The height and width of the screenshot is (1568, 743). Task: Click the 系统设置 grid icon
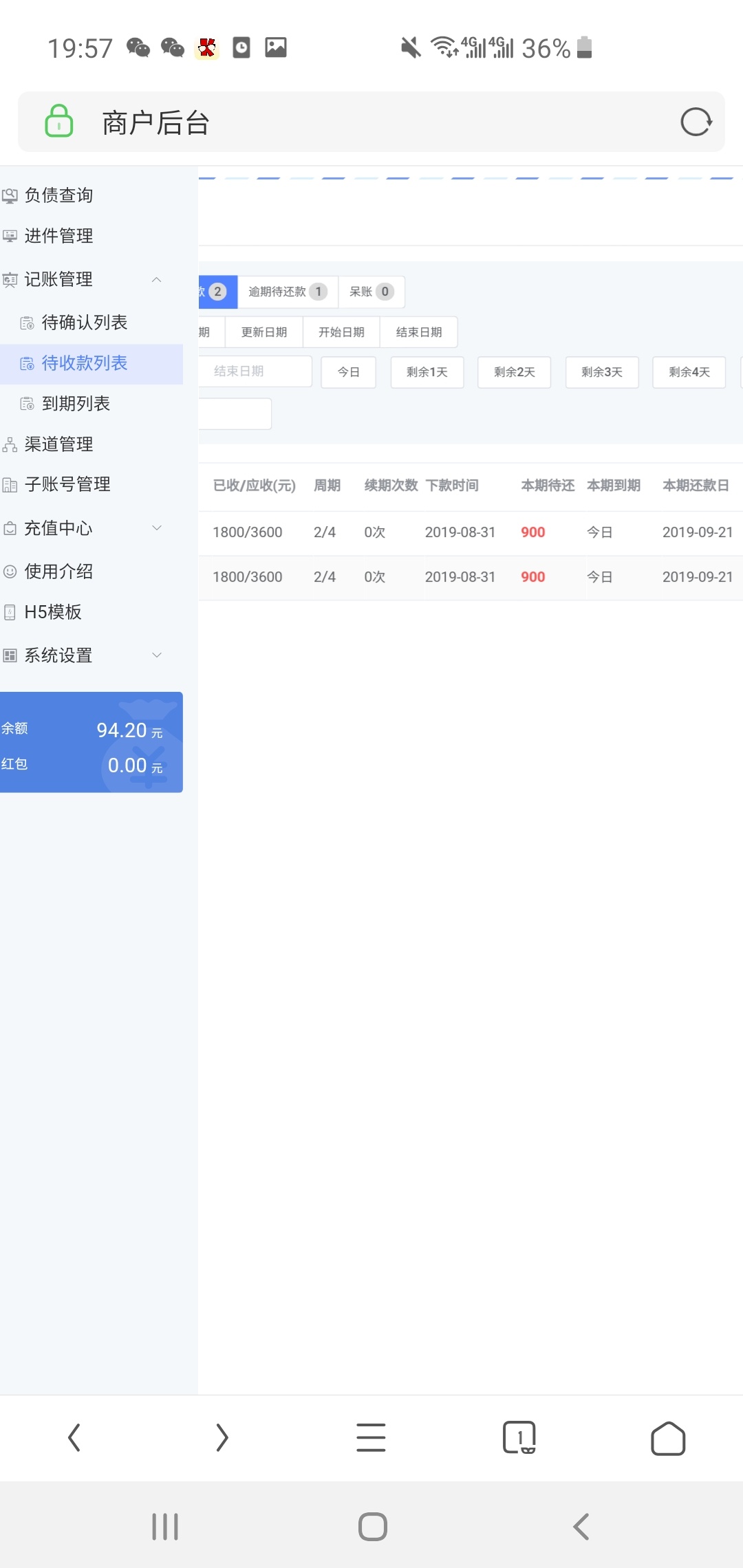coord(10,655)
